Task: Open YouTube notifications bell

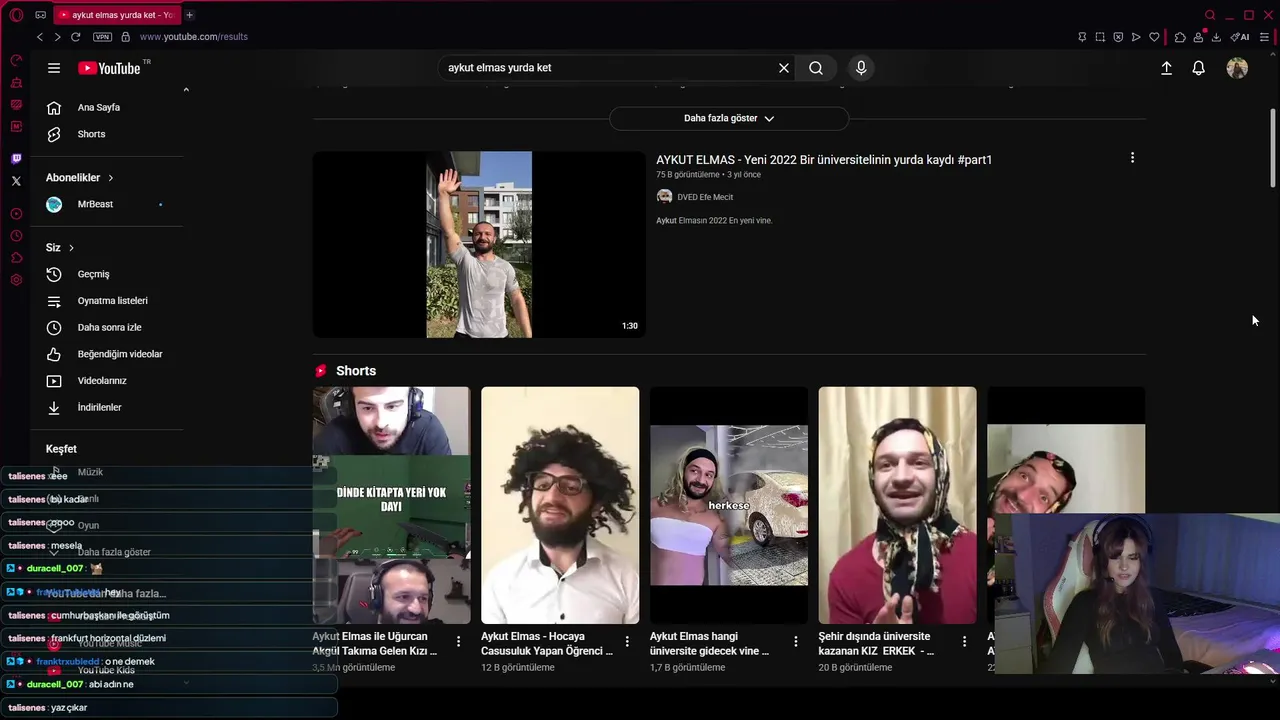Action: pyautogui.click(x=1198, y=68)
